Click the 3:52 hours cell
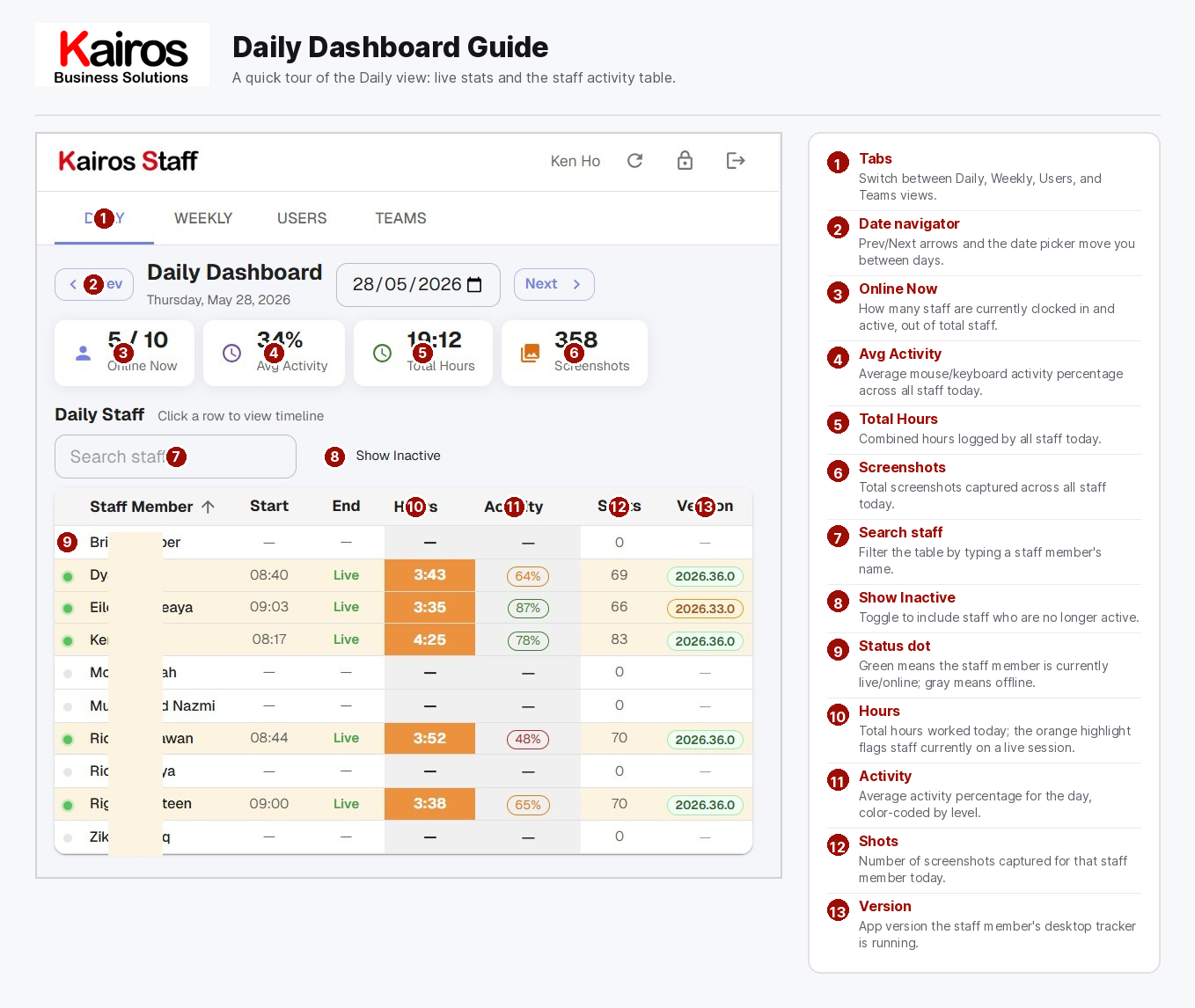 click(x=429, y=739)
